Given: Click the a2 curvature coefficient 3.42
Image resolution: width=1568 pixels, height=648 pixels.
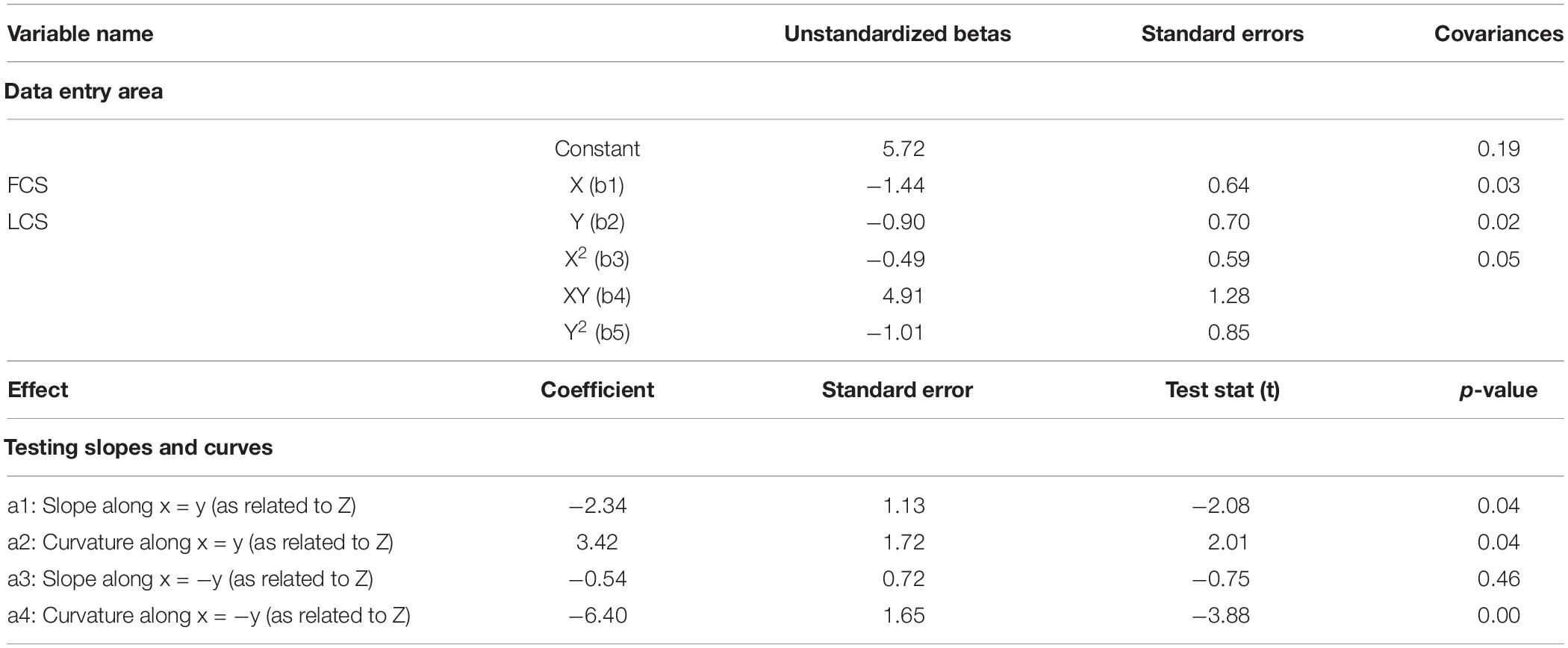Looking at the screenshot, I should [597, 542].
